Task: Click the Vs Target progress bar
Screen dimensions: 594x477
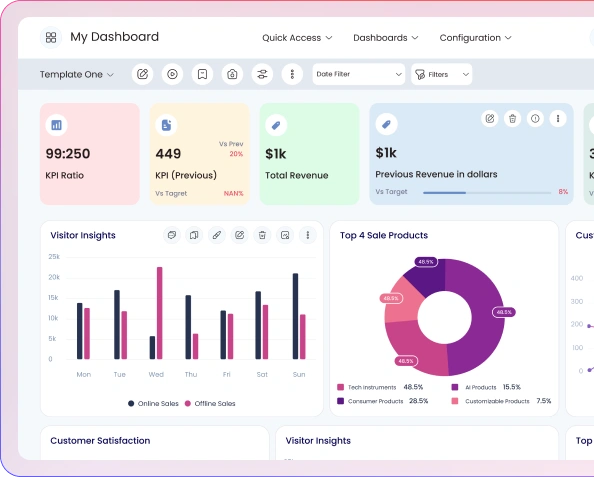Action: (x=487, y=193)
